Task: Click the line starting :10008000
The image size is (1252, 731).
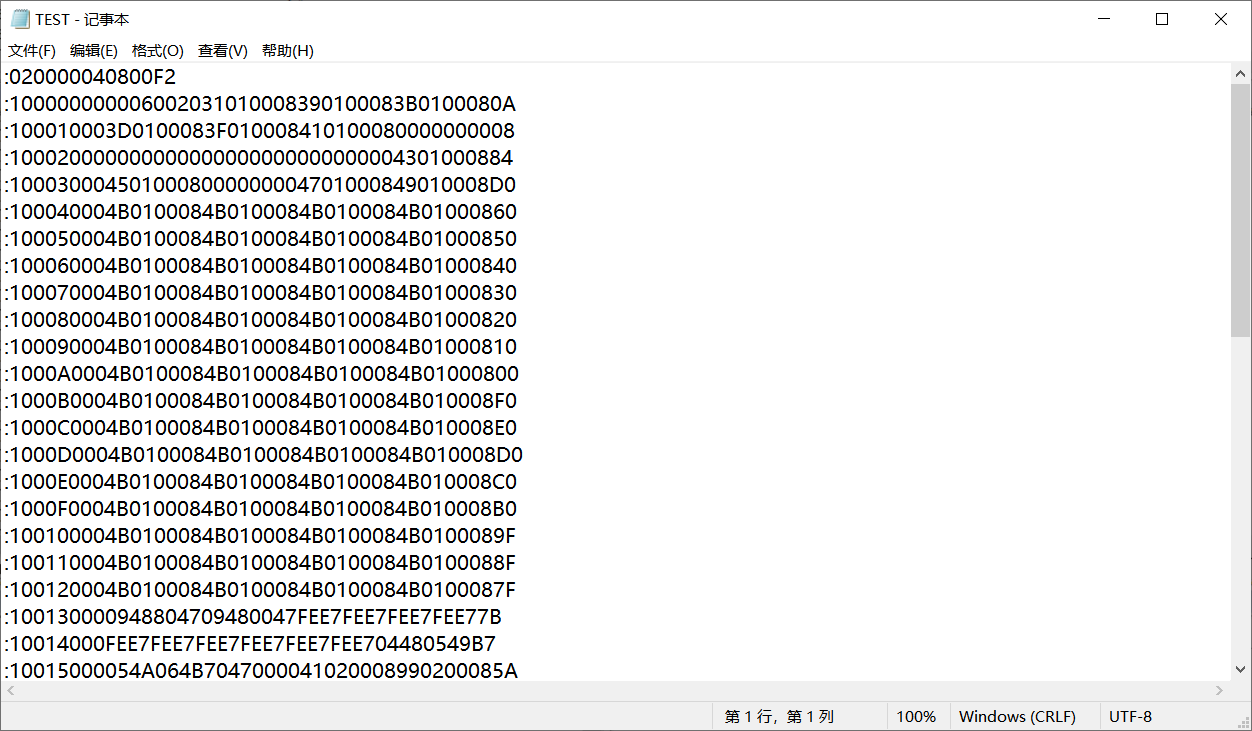Action: [261, 320]
